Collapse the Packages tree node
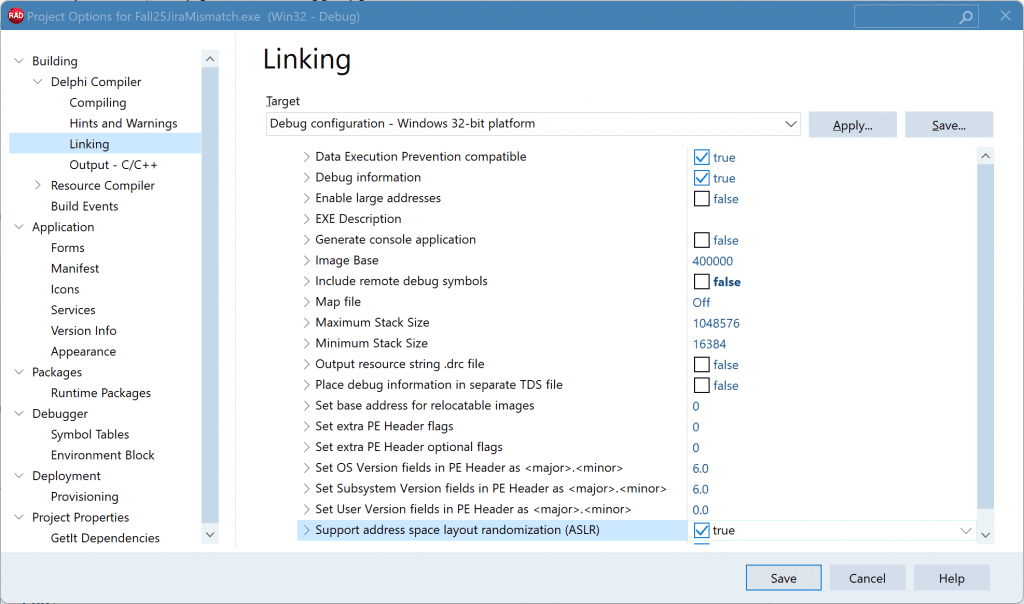Viewport: 1024px width, 604px height. point(19,372)
